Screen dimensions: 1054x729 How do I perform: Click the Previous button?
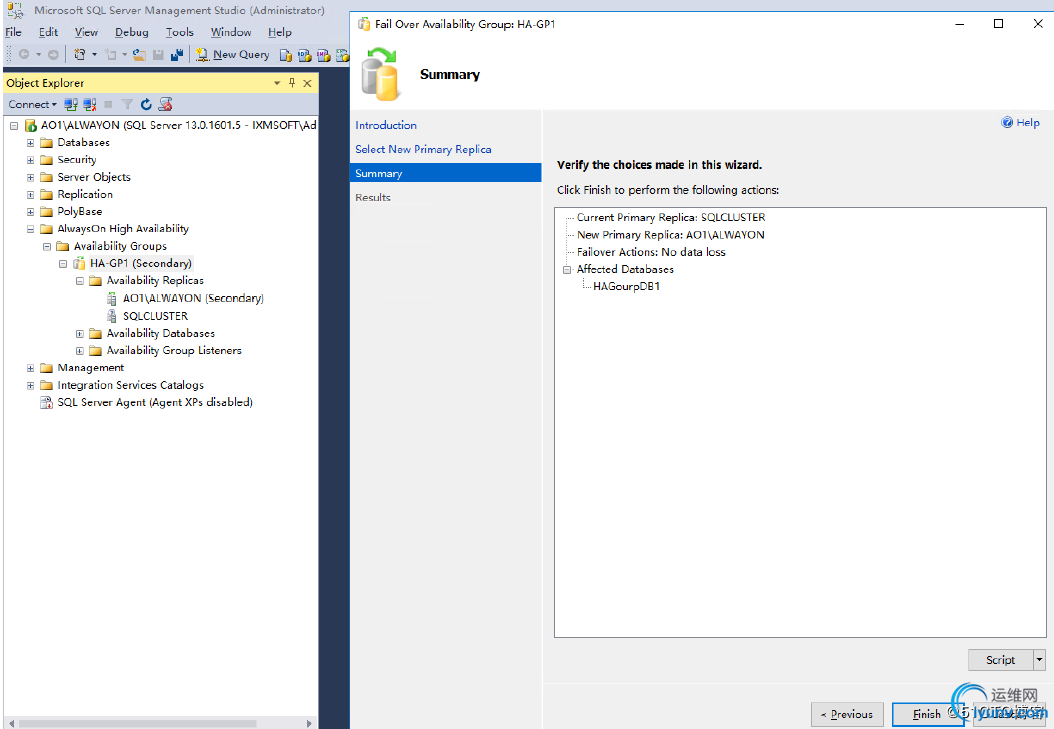(847, 714)
